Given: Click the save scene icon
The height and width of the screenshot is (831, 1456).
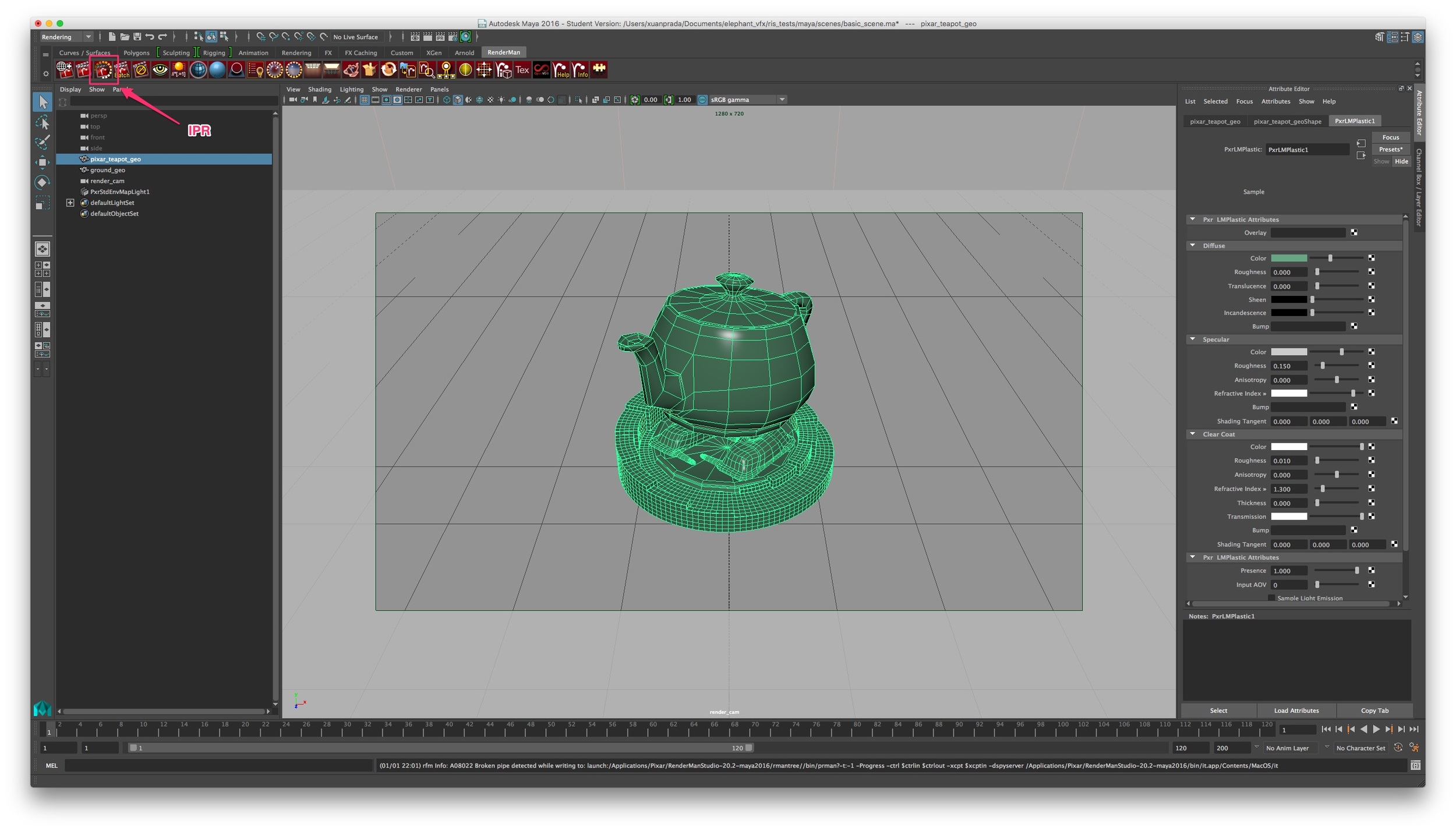Looking at the screenshot, I should click(137, 37).
